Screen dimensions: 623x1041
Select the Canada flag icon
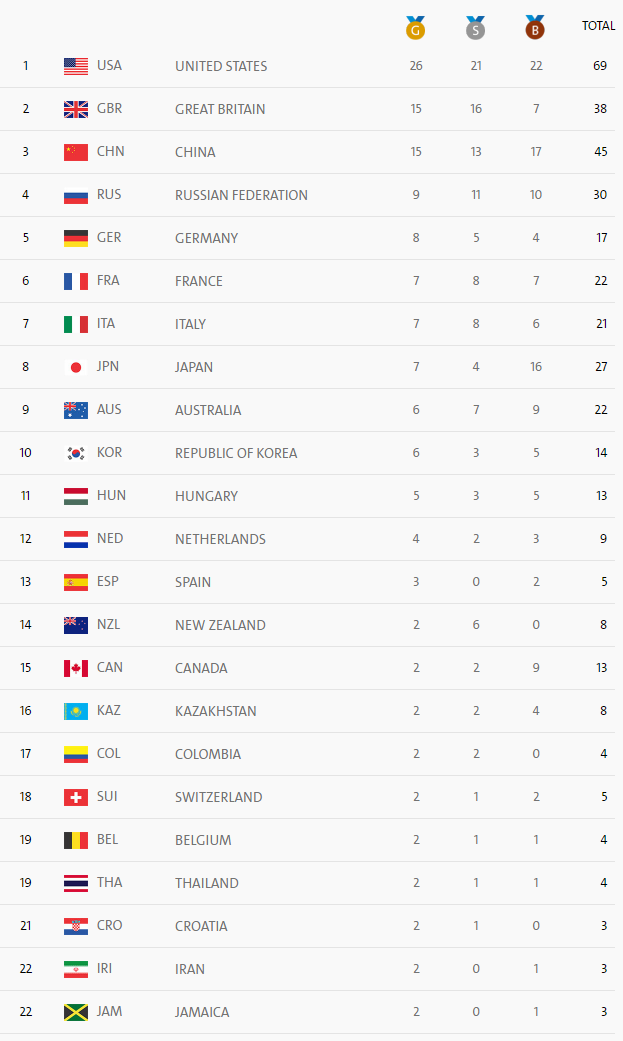point(76,668)
